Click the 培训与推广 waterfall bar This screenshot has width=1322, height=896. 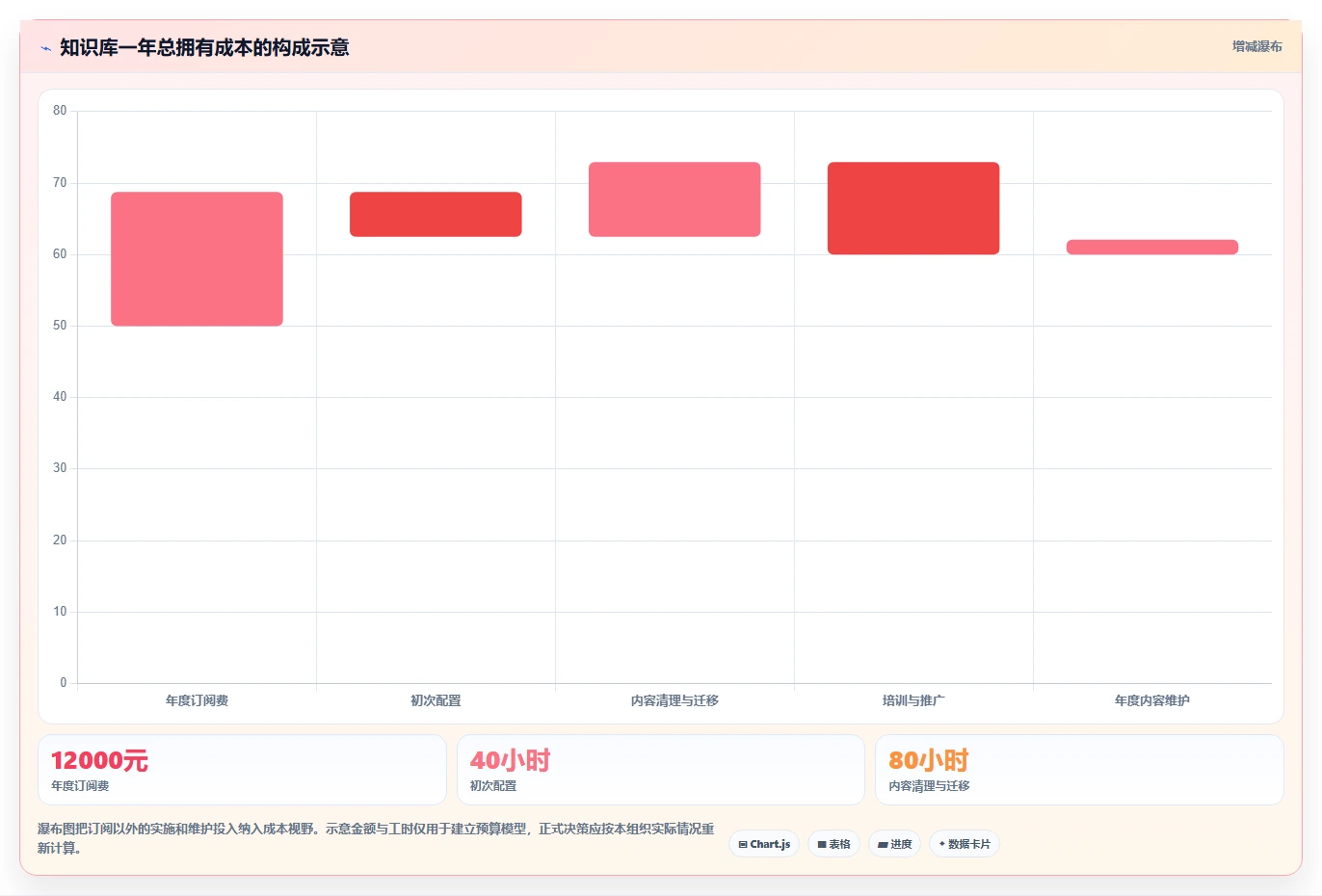point(913,208)
